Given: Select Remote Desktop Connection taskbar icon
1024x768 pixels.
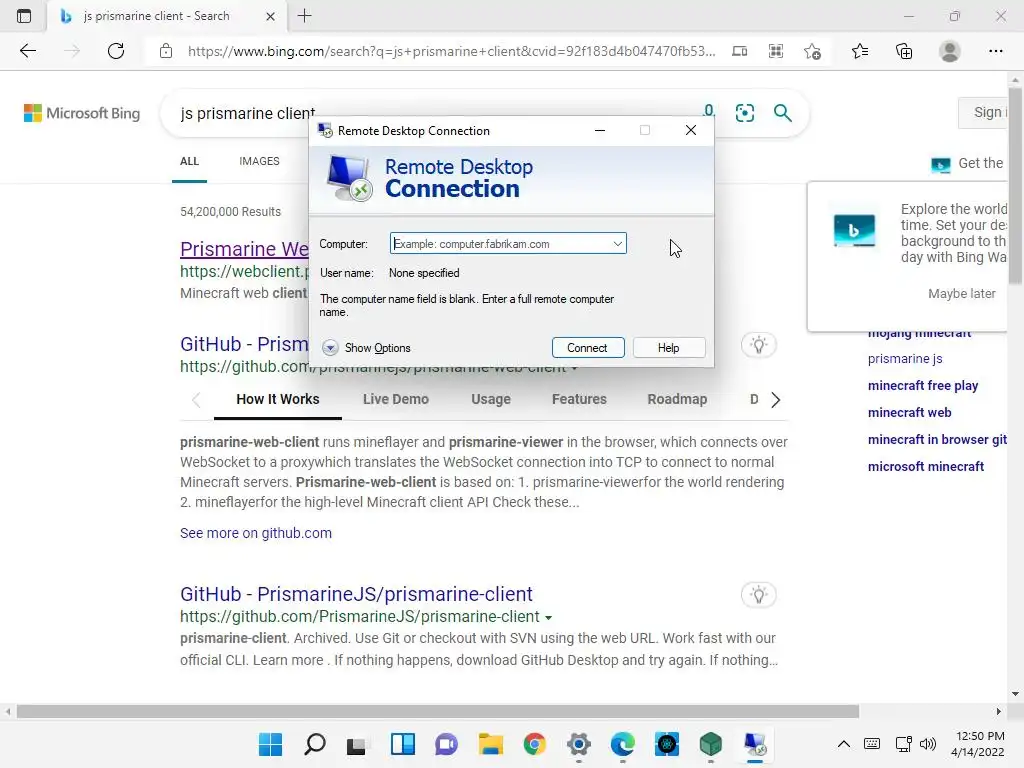Looking at the screenshot, I should pyautogui.click(x=754, y=744).
